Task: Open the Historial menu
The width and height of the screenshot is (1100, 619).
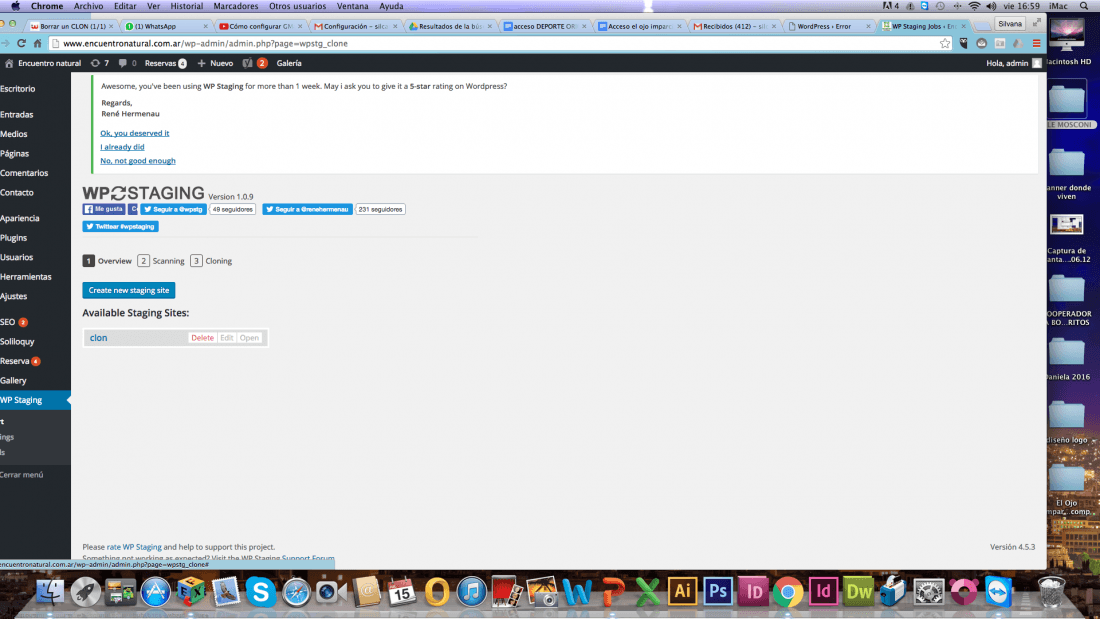Action: point(187,6)
